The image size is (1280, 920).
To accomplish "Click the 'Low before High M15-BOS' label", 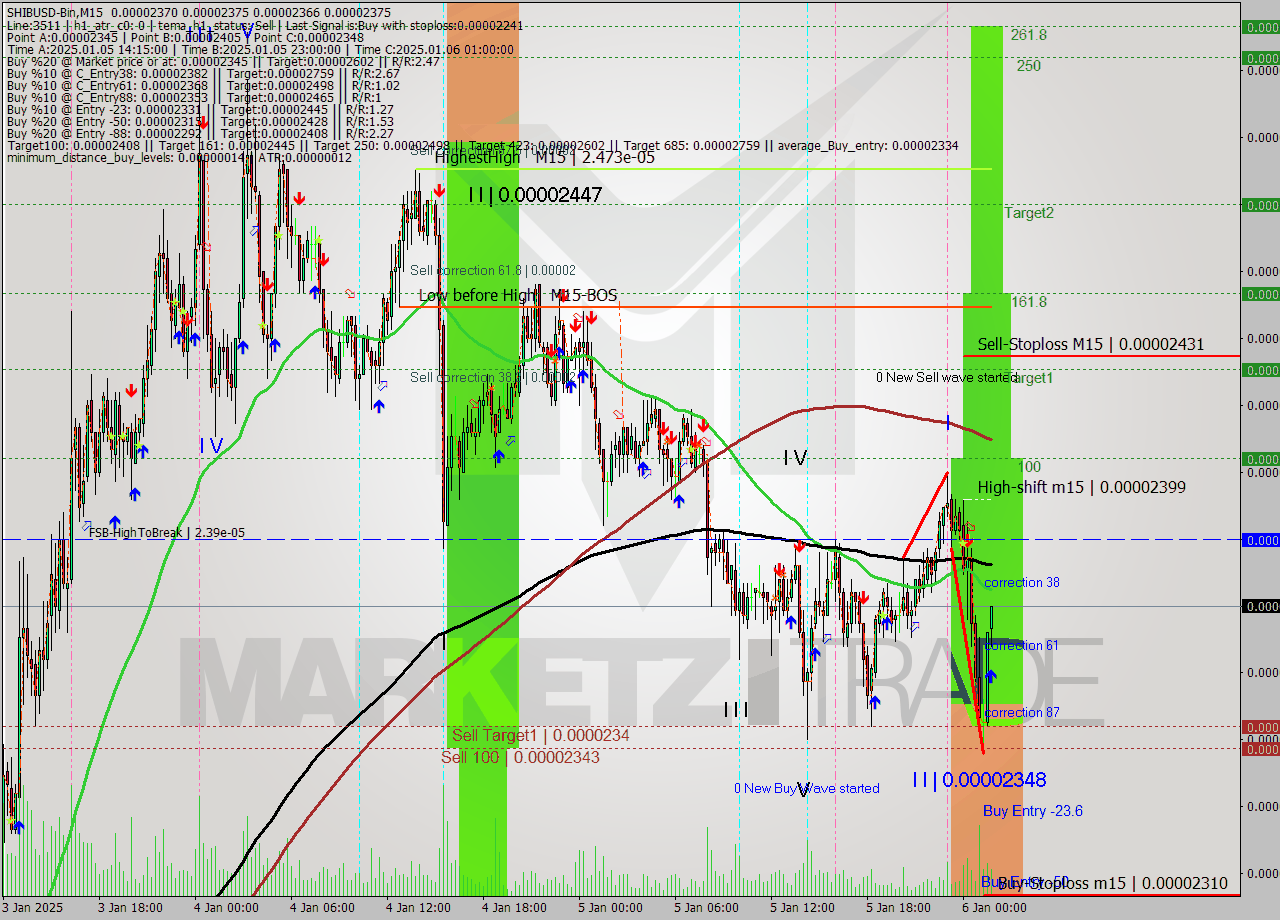I will [x=517, y=296].
